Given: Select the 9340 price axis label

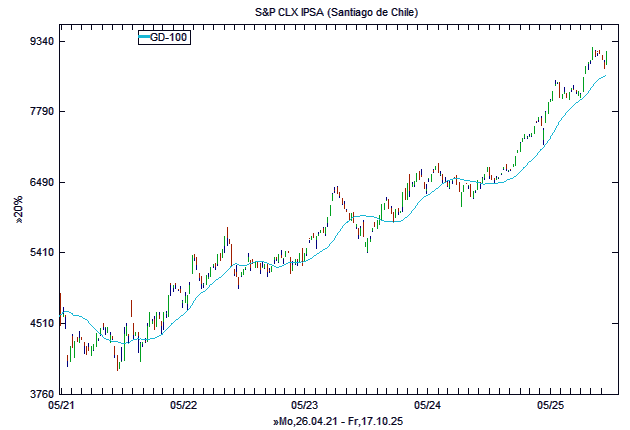Looking at the screenshot, I should tap(39, 41).
